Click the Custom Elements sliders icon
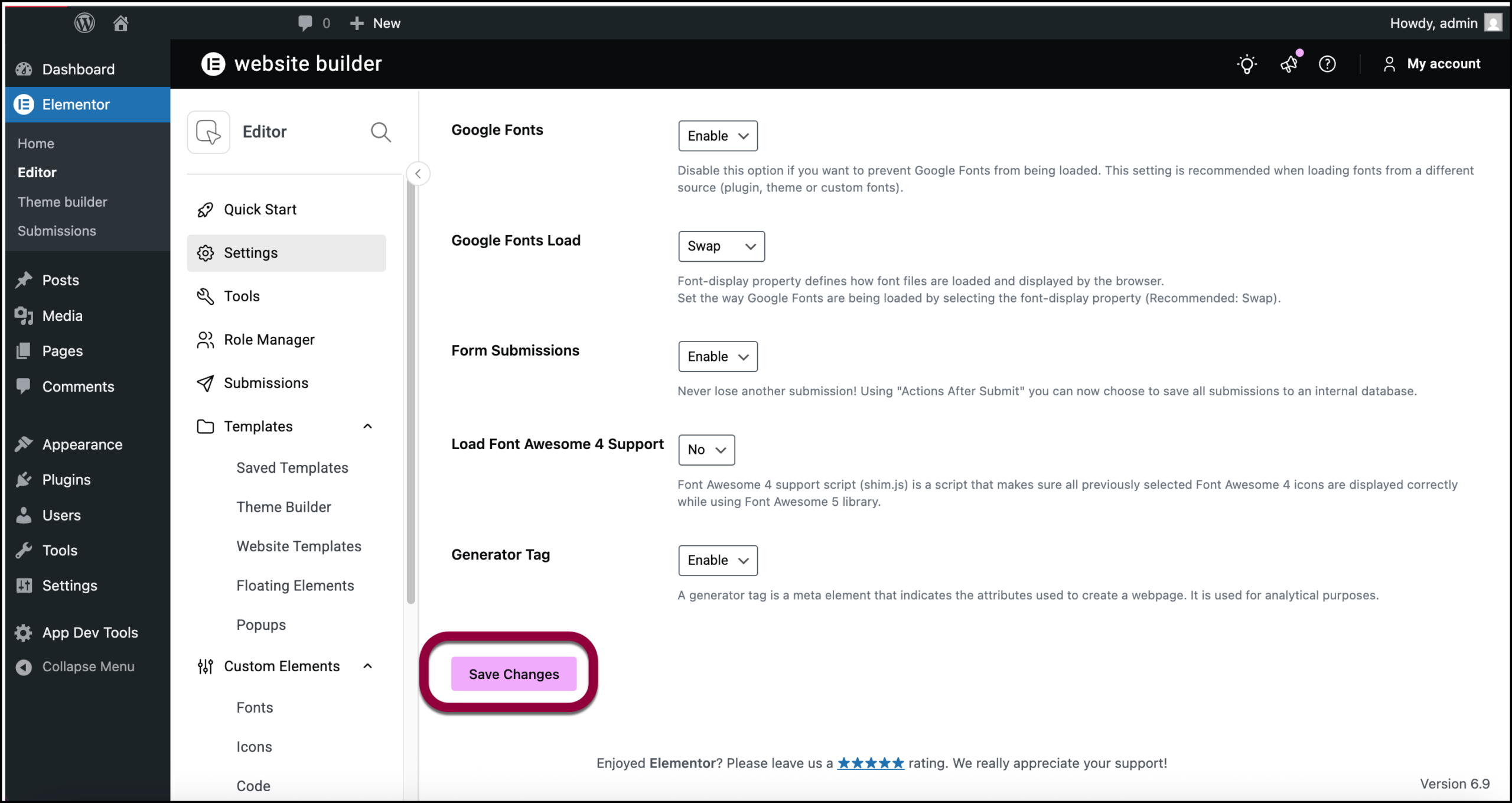The height and width of the screenshot is (803, 1512). (205, 667)
